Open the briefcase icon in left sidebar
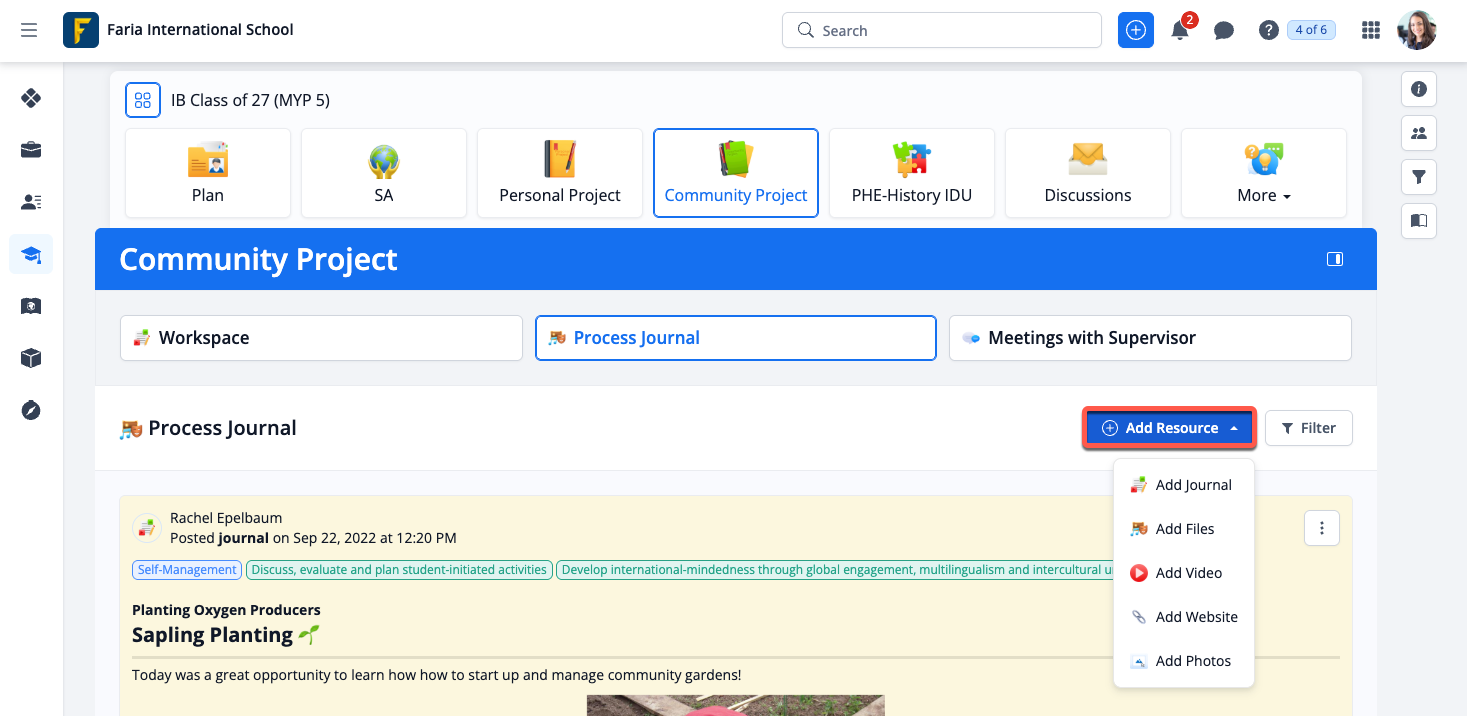 [x=31, y=150]
